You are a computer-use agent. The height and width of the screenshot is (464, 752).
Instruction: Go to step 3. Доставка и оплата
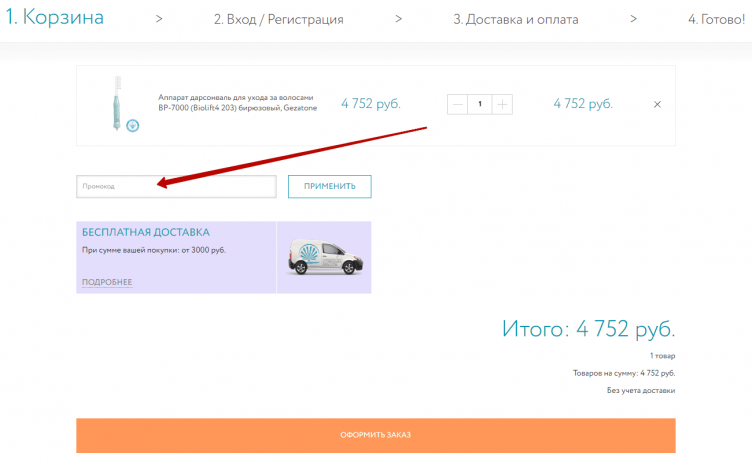516,20
